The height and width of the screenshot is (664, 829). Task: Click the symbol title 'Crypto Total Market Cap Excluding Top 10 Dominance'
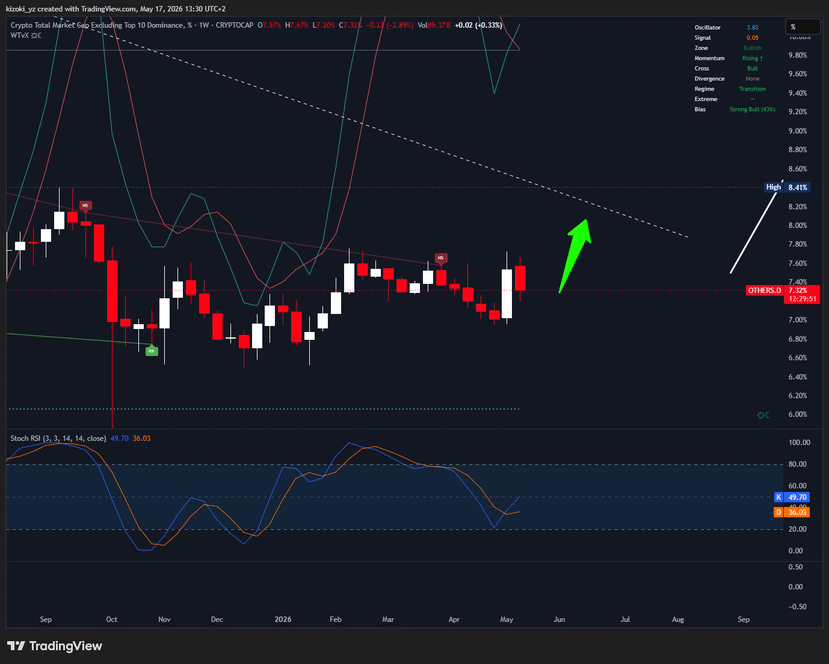point(97,25)
